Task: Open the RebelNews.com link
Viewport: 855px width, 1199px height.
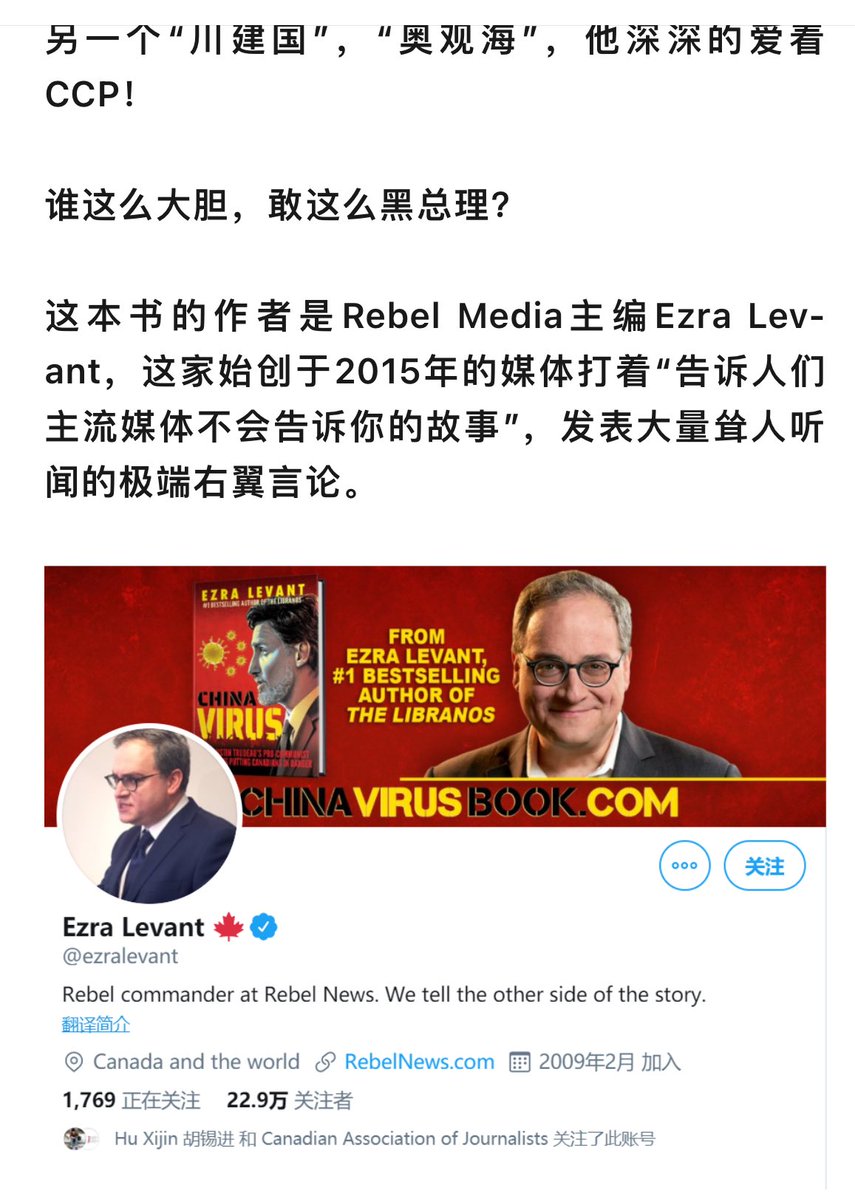Action: coord(419,1061)
